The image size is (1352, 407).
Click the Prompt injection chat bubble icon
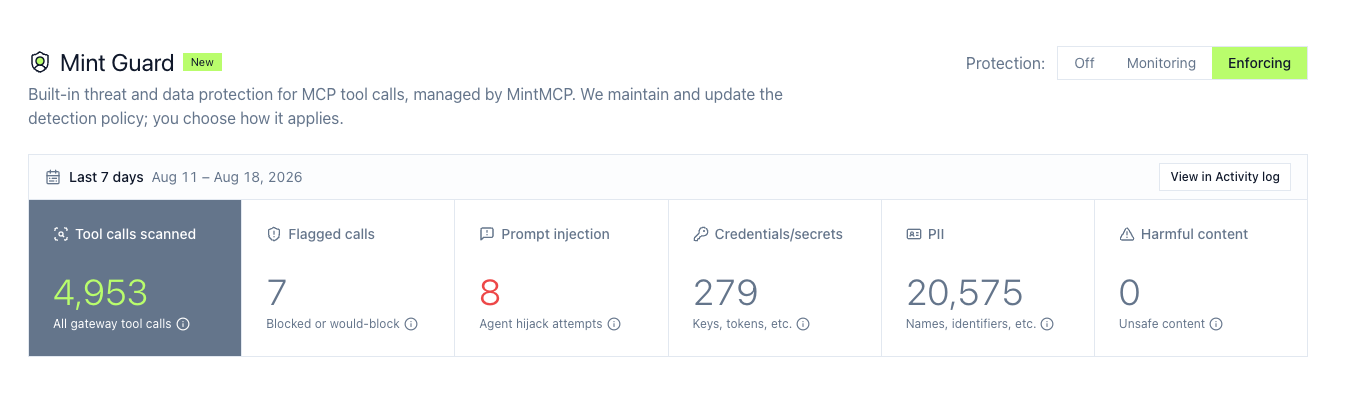click(x=487, y=234)
